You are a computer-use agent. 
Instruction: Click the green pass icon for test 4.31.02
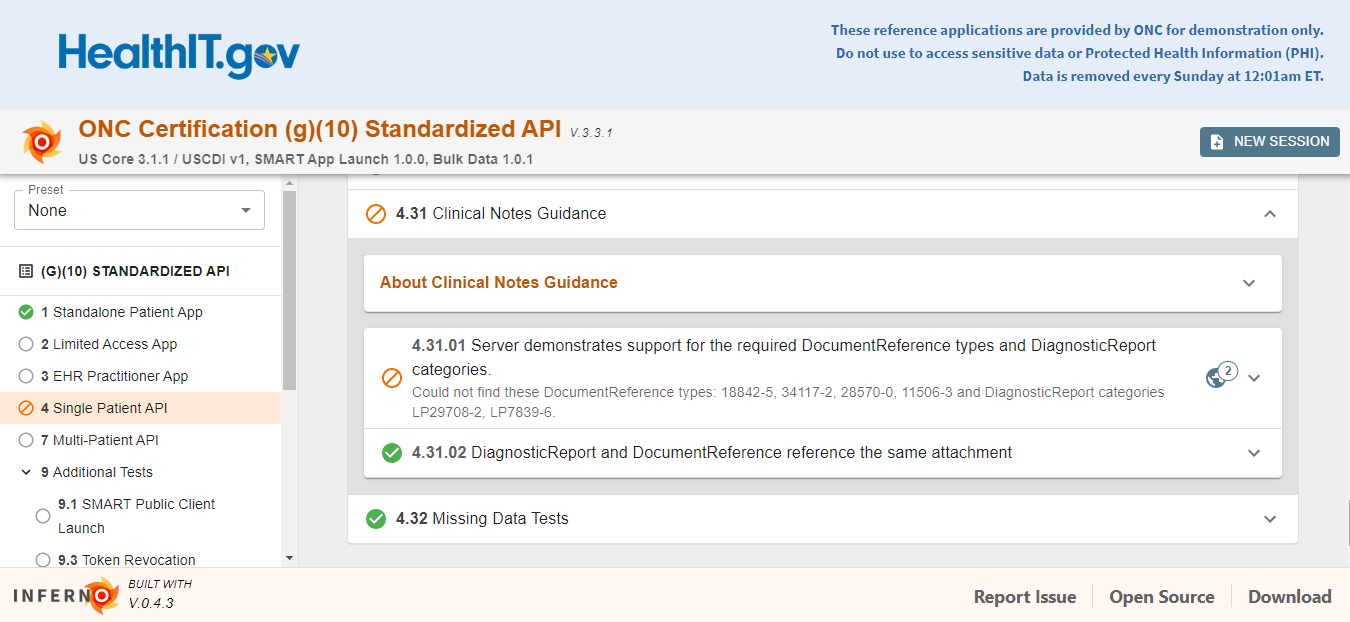point(392,453)
